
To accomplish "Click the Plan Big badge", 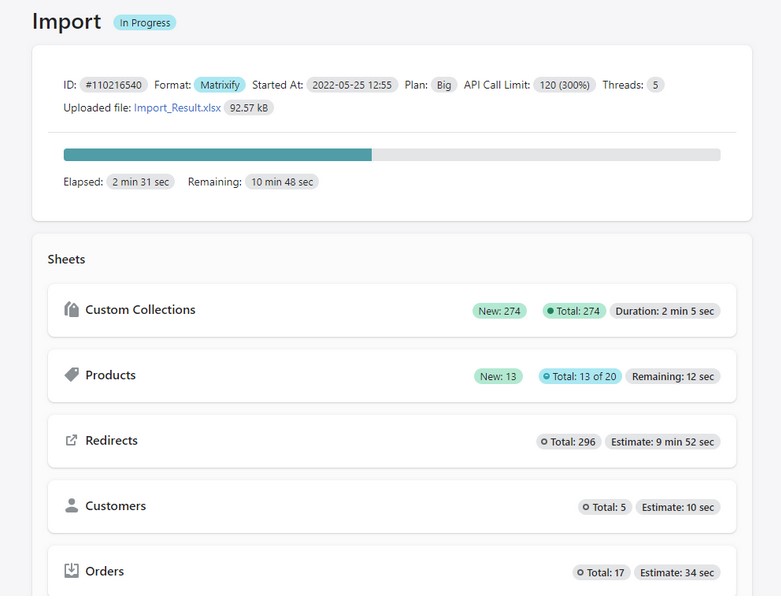I will [444, 85].
